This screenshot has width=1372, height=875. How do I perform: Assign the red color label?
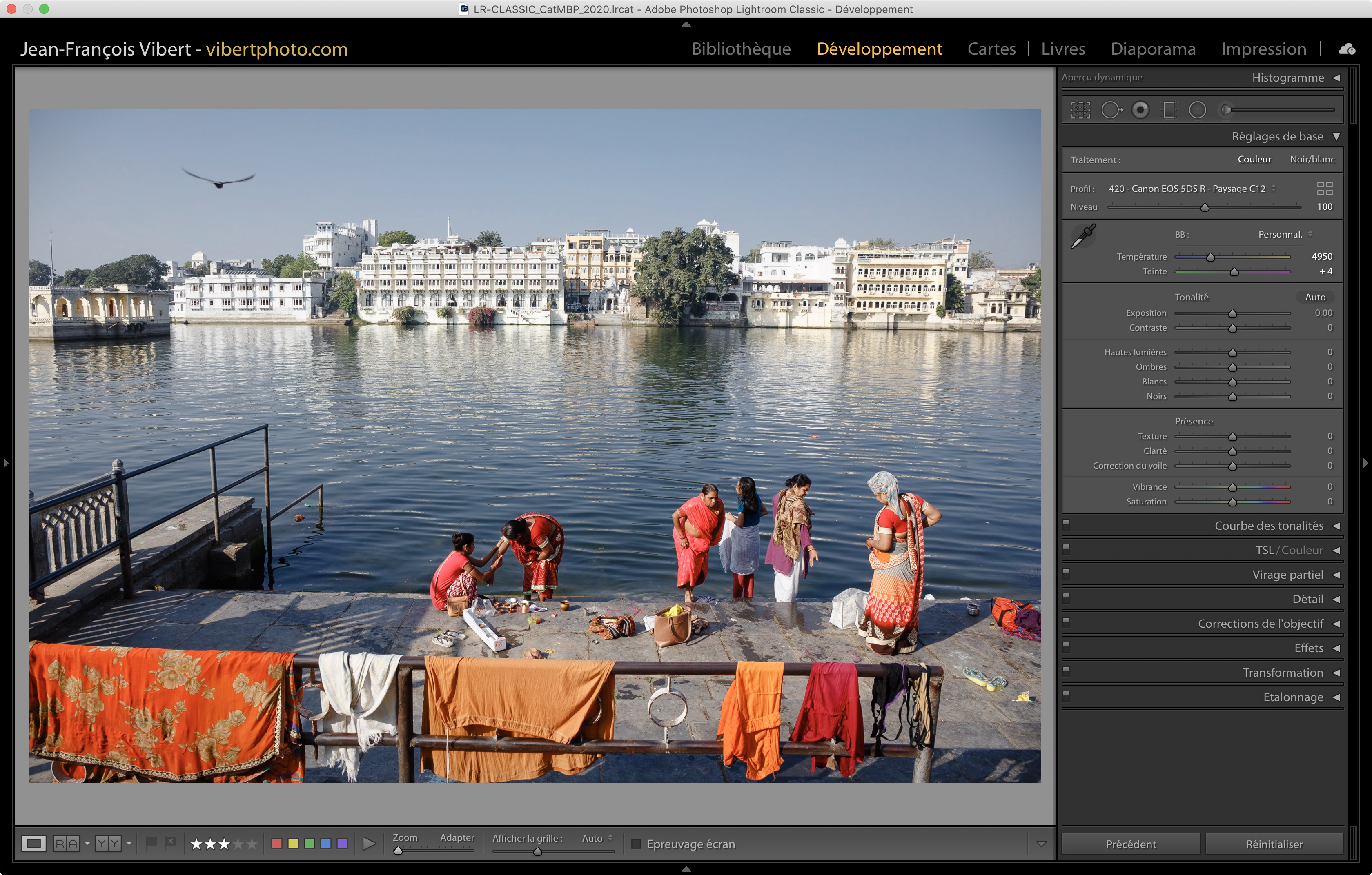point(276,843)
